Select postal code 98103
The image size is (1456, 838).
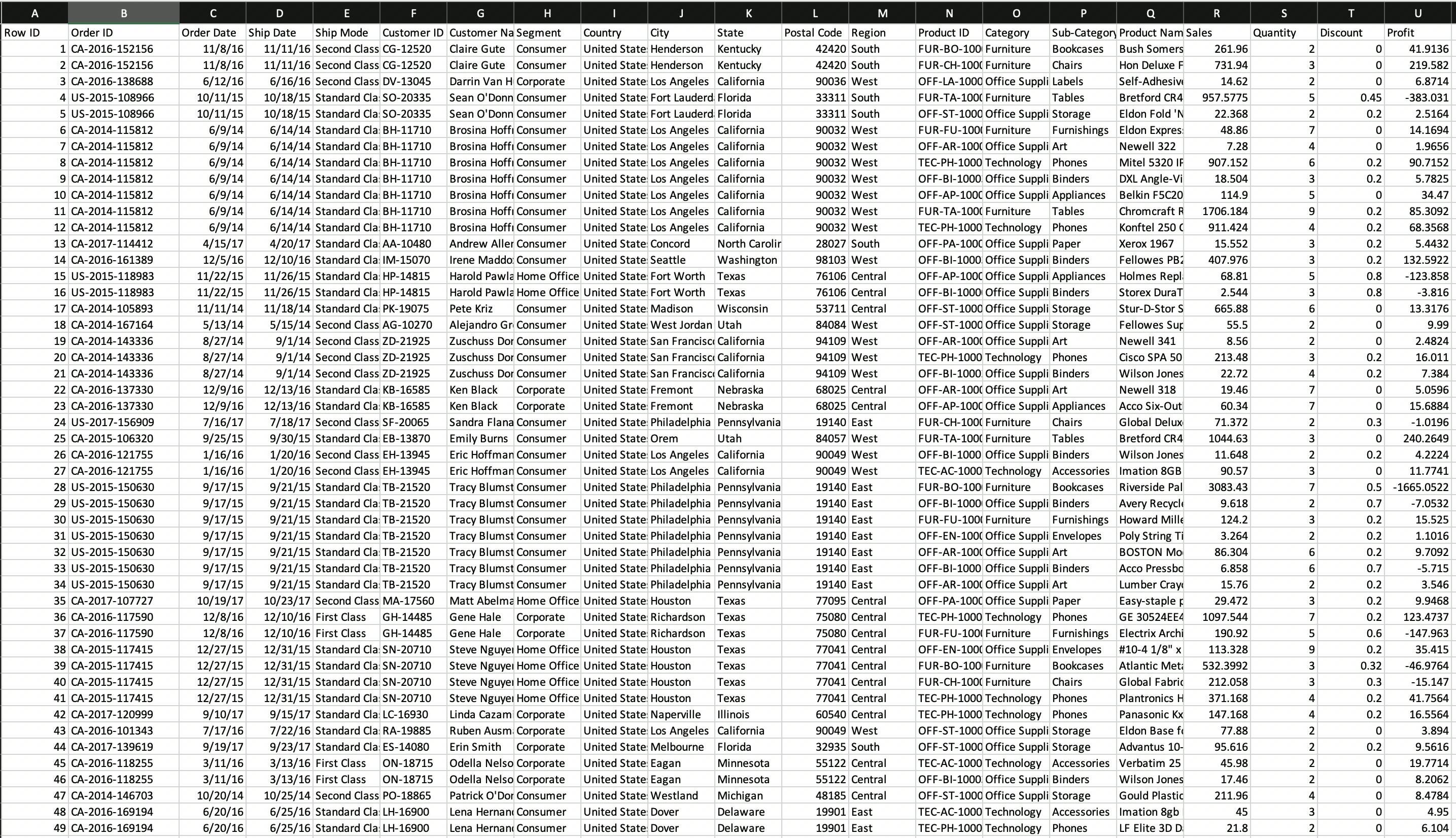click(815, 260)
